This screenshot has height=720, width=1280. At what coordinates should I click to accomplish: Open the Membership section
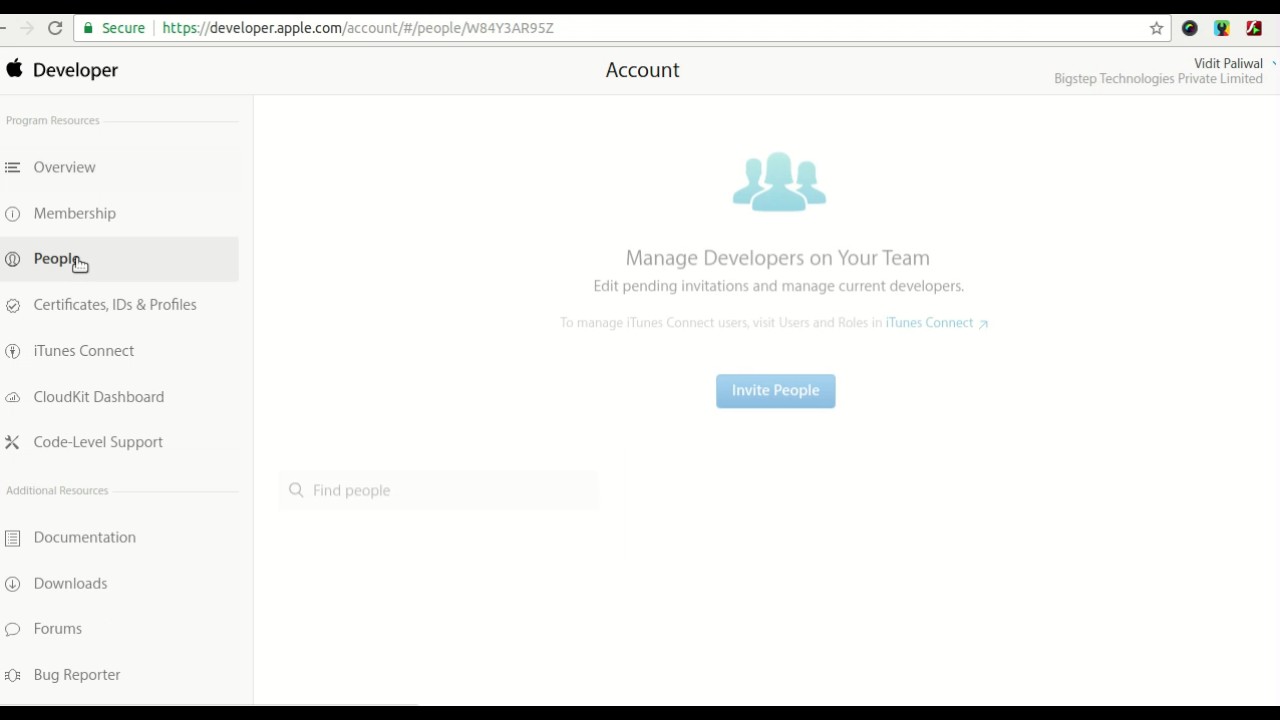(74, 213)
